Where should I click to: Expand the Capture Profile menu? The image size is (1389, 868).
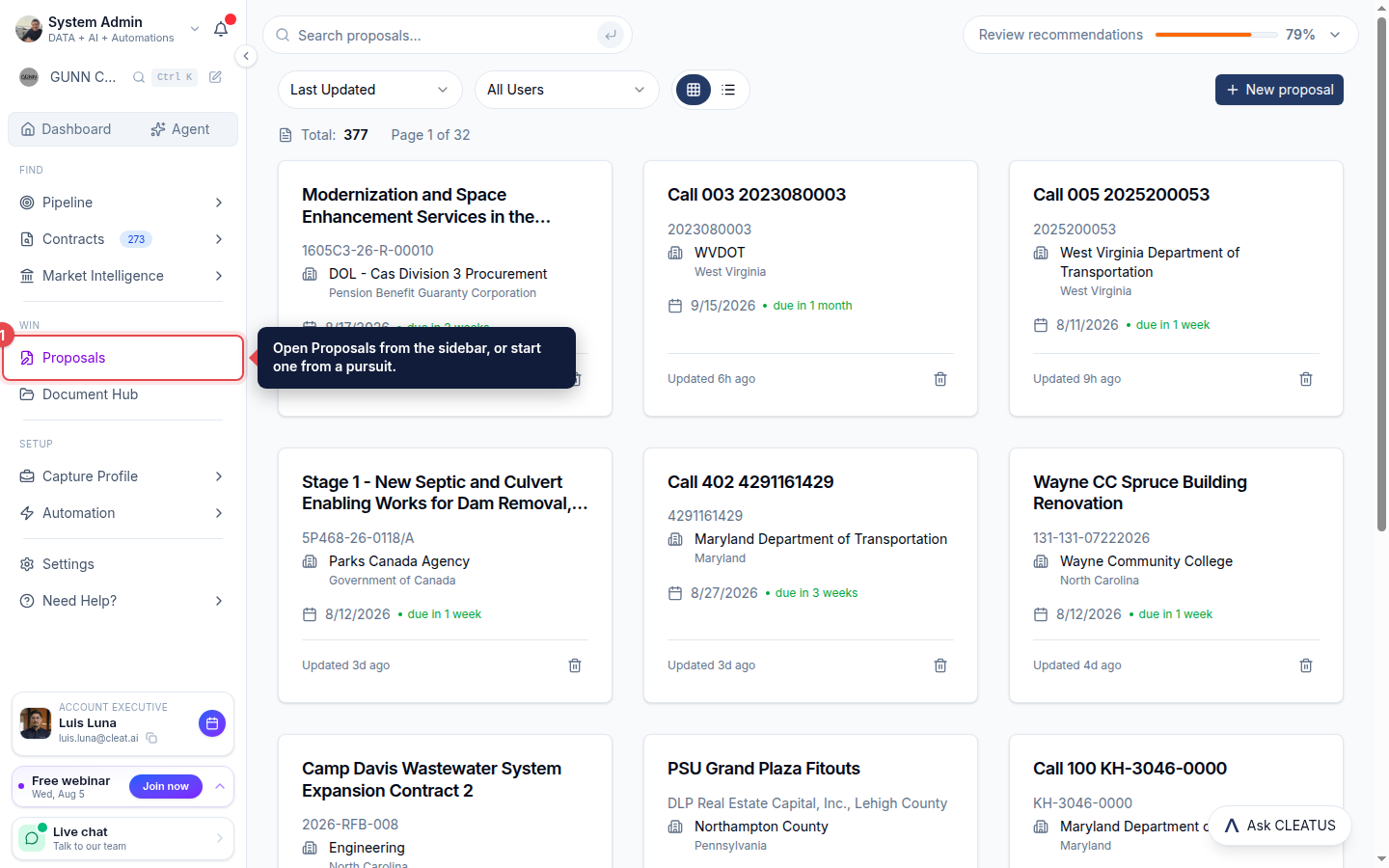(x=219, y=476)
